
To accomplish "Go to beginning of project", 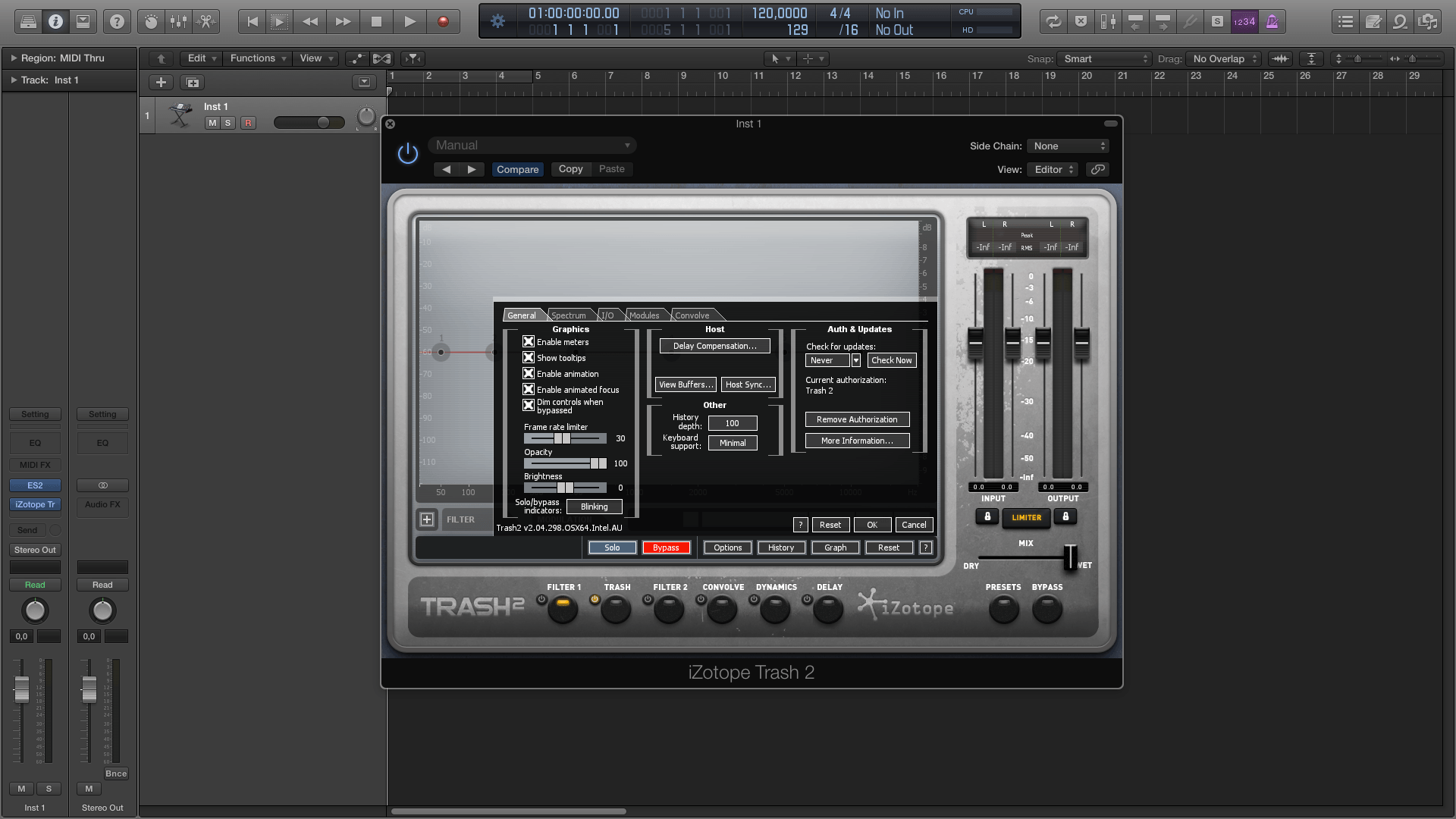I will [x=253, y=22].
